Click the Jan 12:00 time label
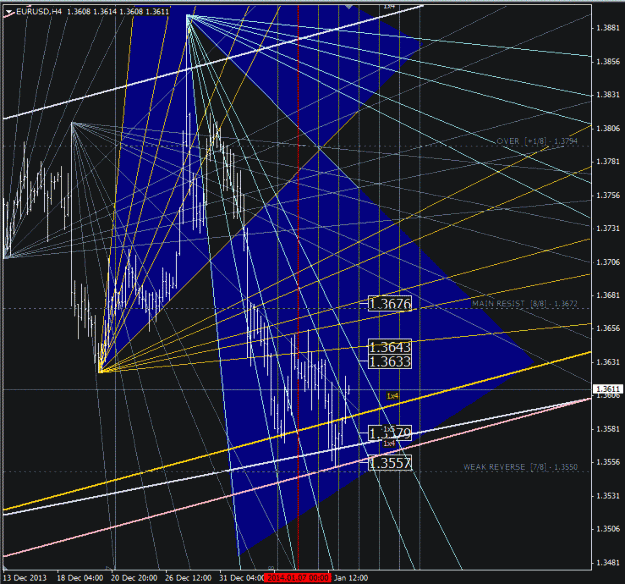625x584 pixels. pos(351,578)
